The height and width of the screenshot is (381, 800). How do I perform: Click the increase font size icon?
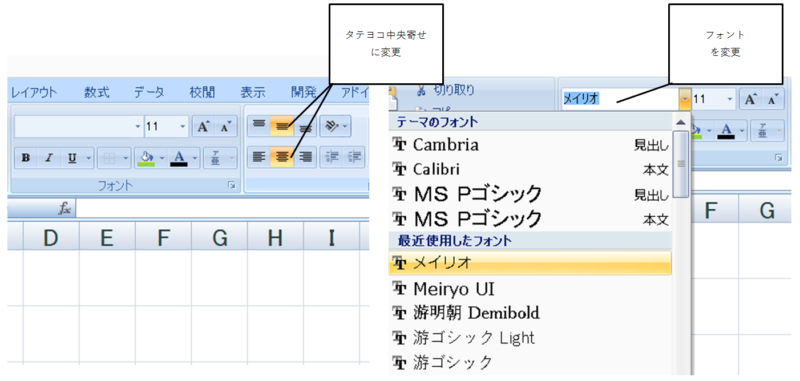tap(203, 126)
